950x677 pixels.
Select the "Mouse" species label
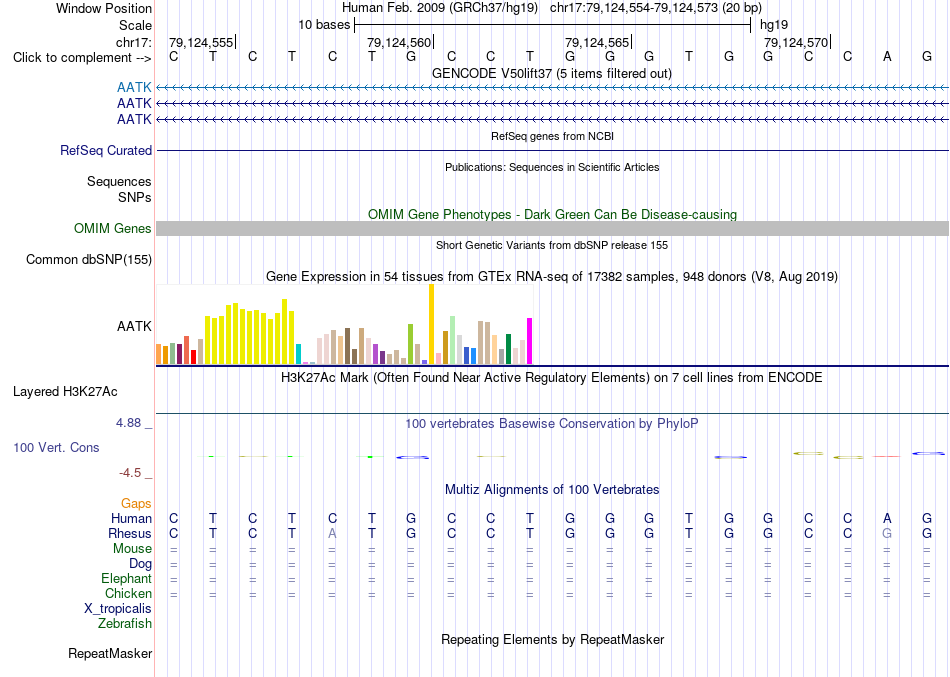(132, 549)
